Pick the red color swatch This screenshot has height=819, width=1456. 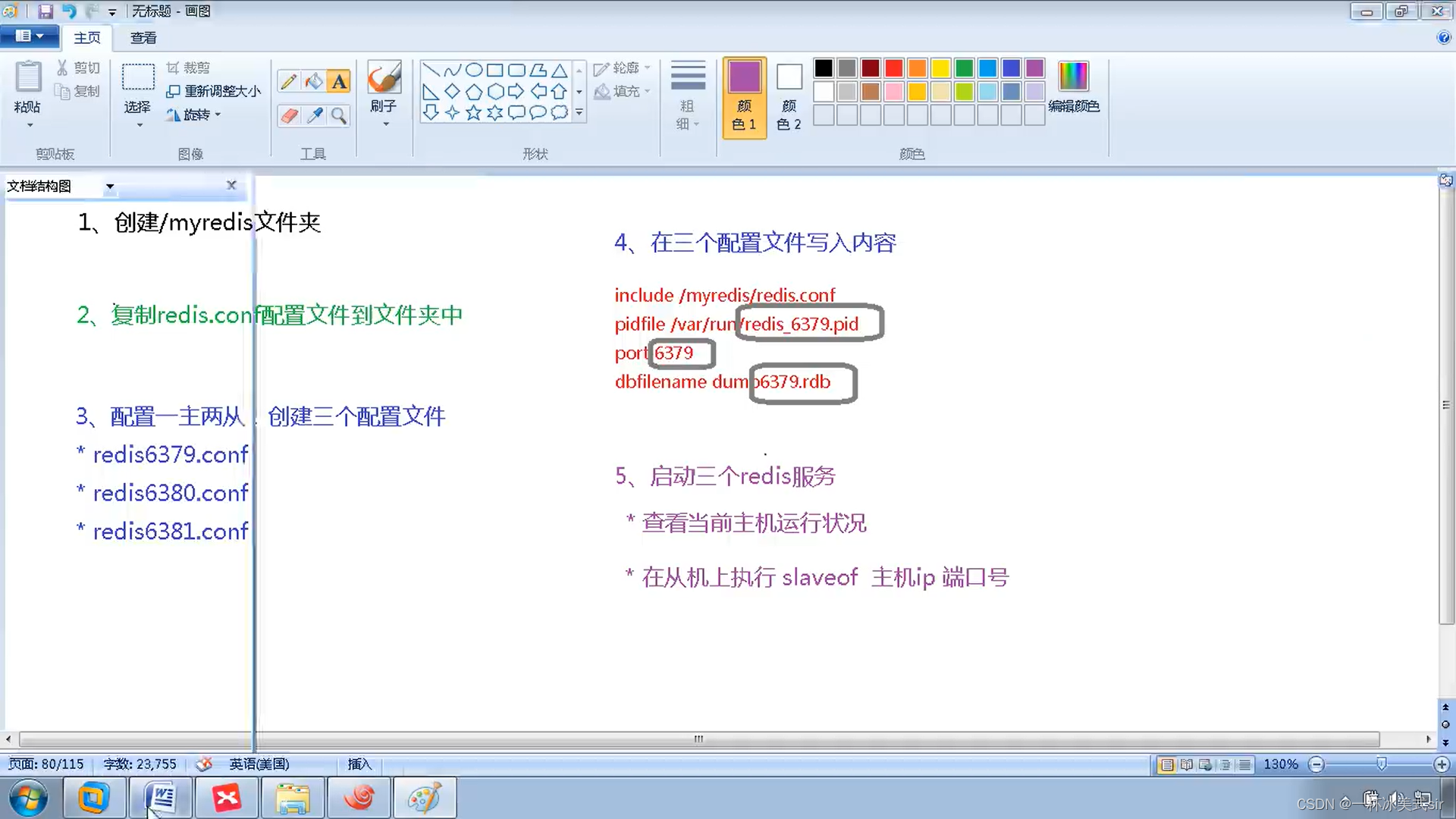[894, 68]
